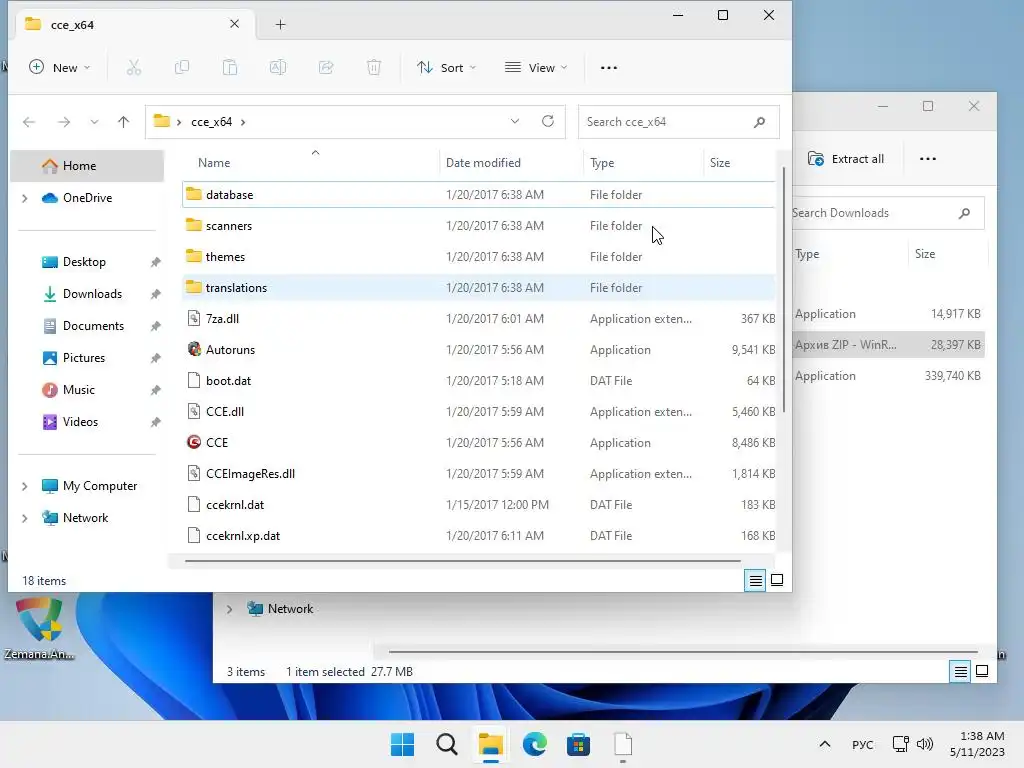
Task: Go up one folder level
Action: 123,122
